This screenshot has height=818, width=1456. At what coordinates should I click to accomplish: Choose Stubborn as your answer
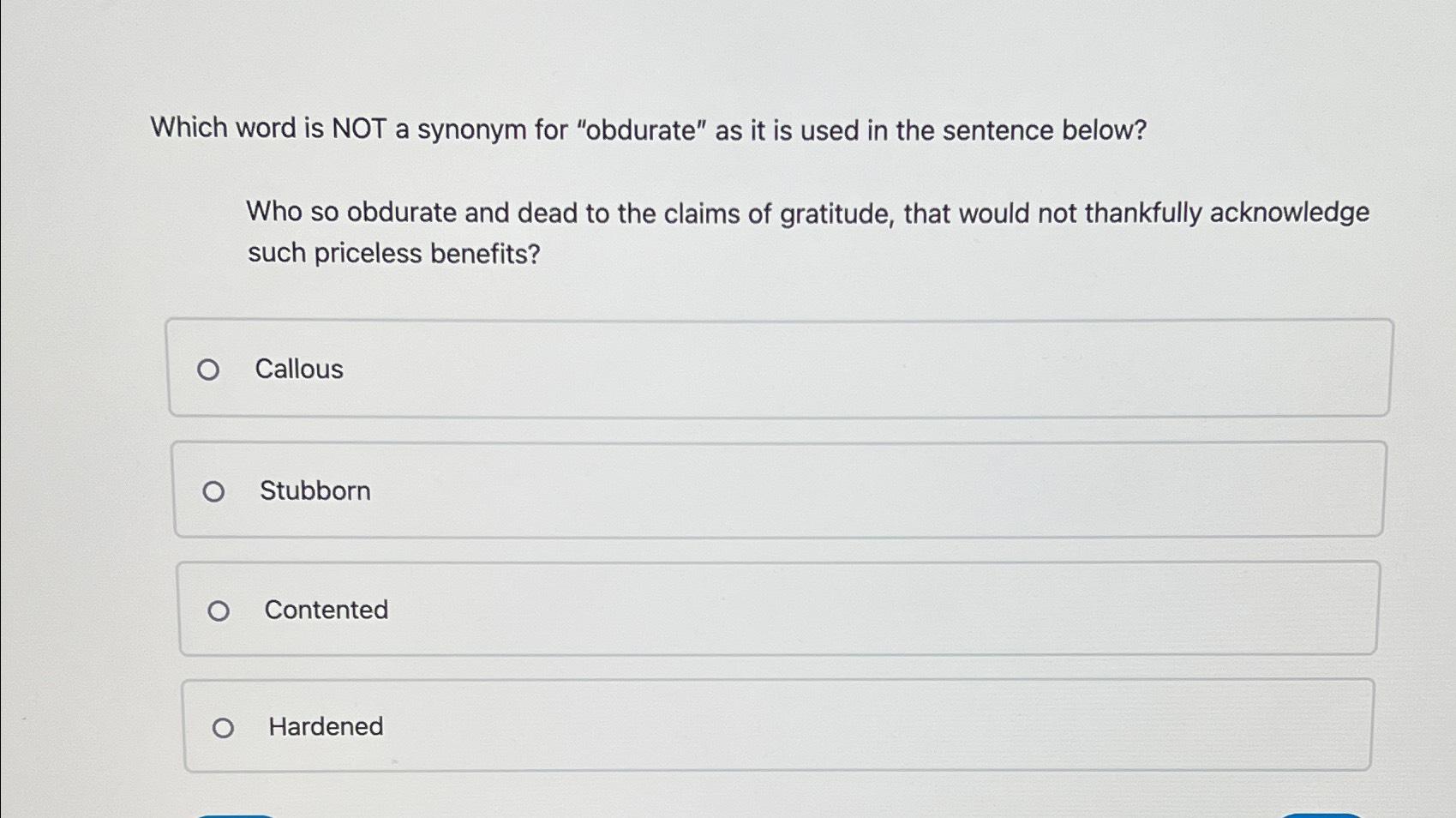(315, 490)
